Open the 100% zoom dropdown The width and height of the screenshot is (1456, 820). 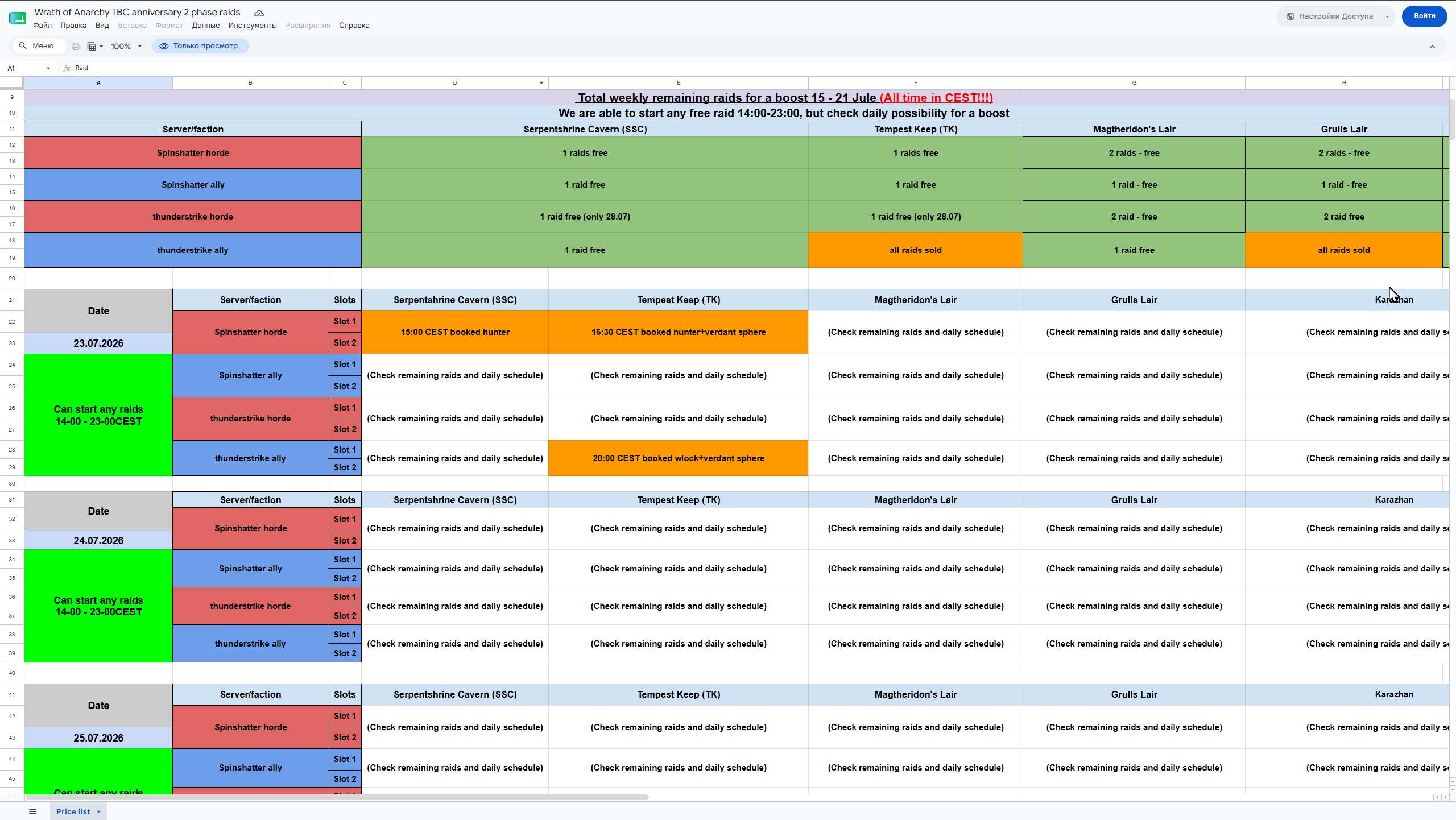(x=126, y=46)
